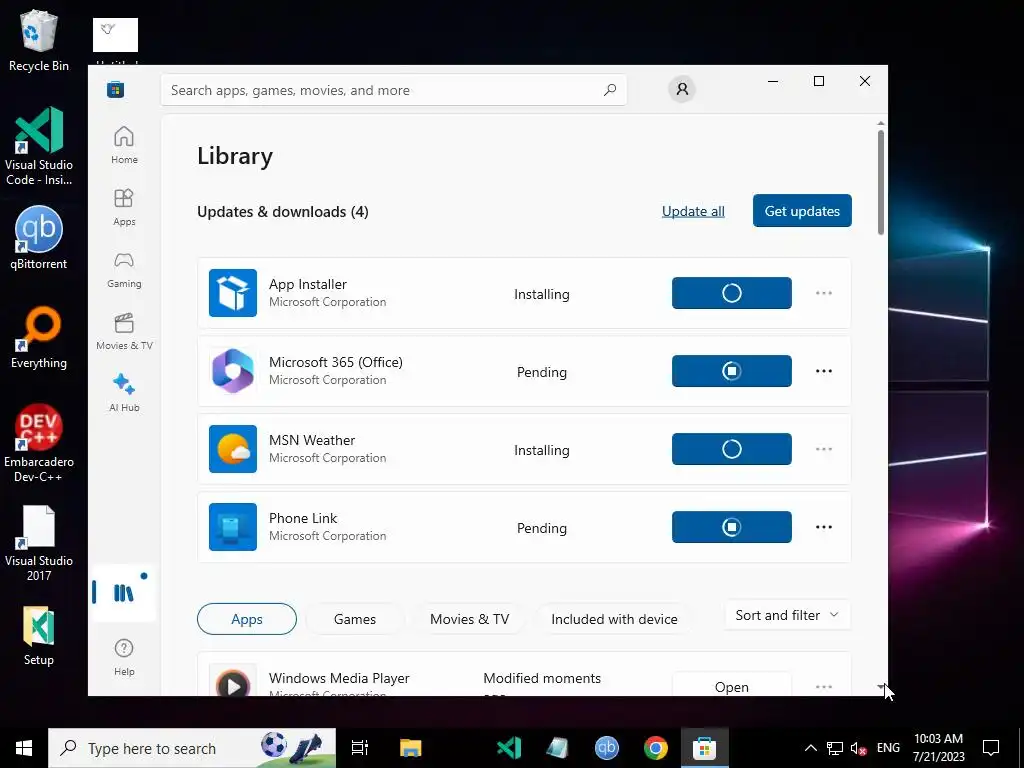Click the ENG language indicator
The image size is (1024, 768).
click(x=888, y=748)
